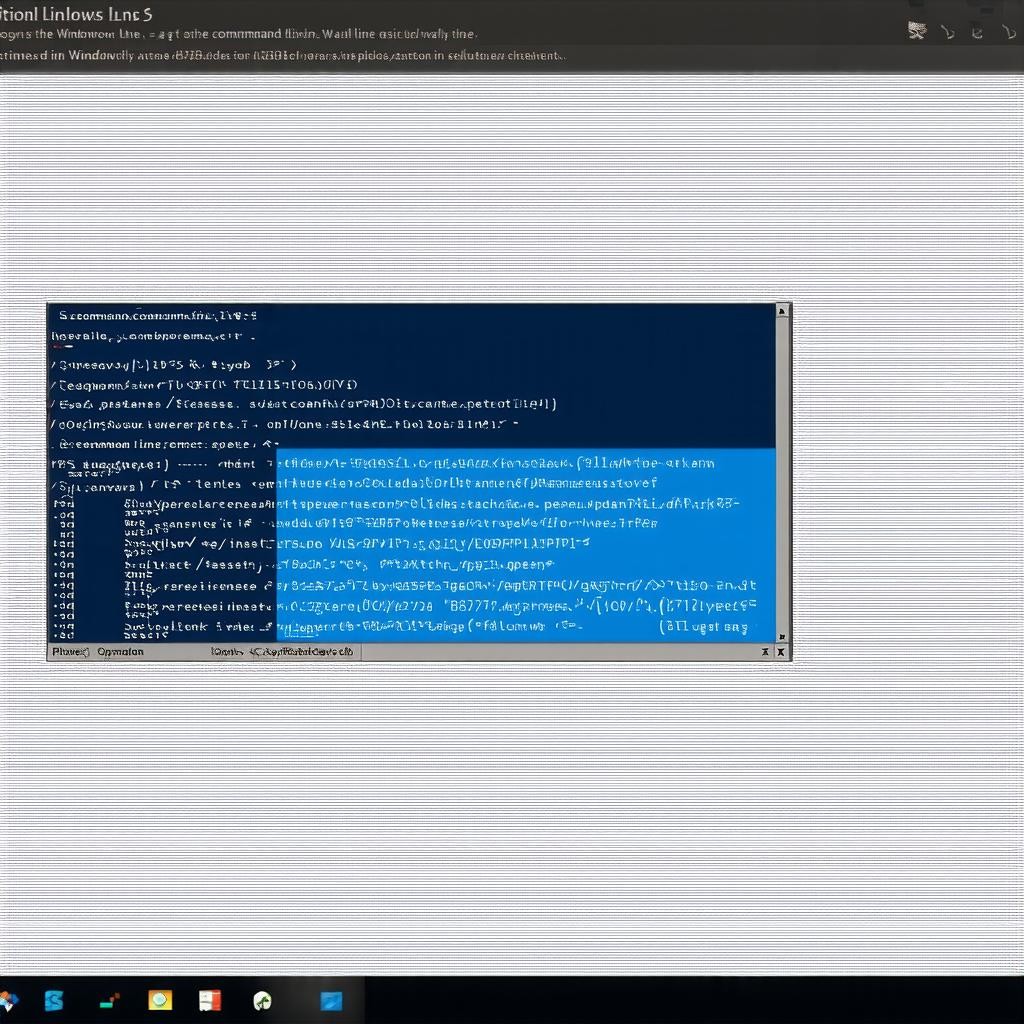This screenshot has height=1024, width=1024.
Task: Select the second label in the terminal status bar
Action: click(x=121, y=652)
